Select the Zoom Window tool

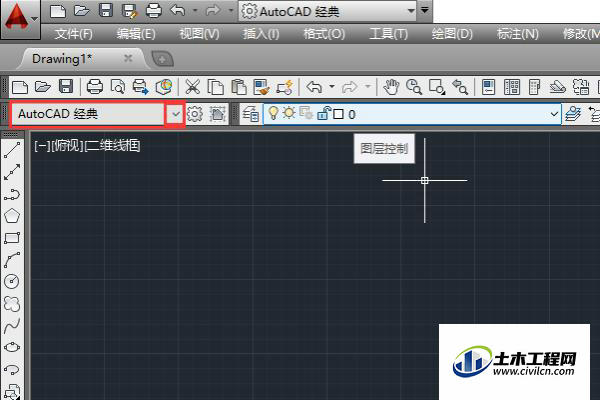coord(437,87)
